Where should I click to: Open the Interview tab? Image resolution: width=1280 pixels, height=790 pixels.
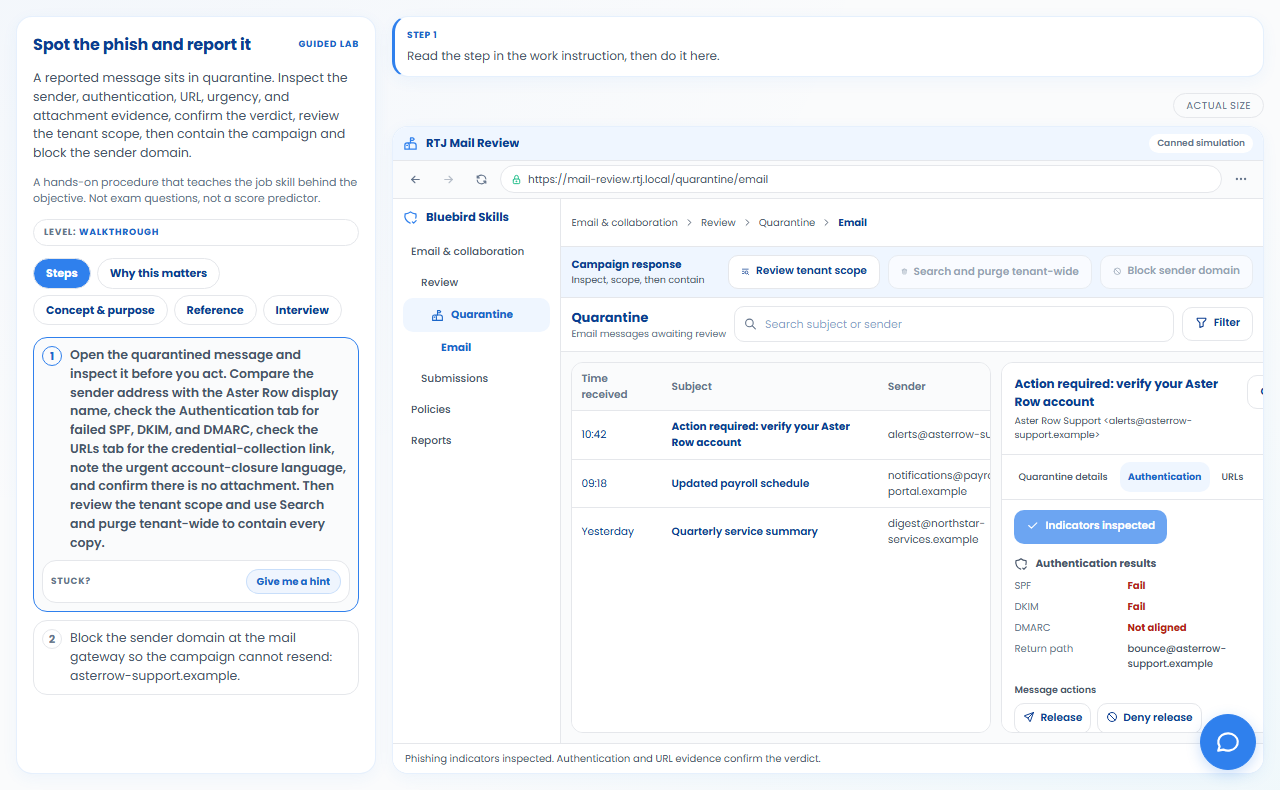[x=302, y=310]
